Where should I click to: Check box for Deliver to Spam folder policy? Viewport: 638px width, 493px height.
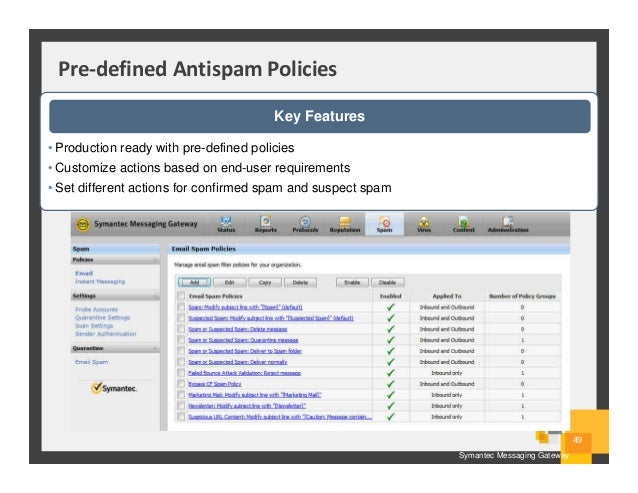181,351
